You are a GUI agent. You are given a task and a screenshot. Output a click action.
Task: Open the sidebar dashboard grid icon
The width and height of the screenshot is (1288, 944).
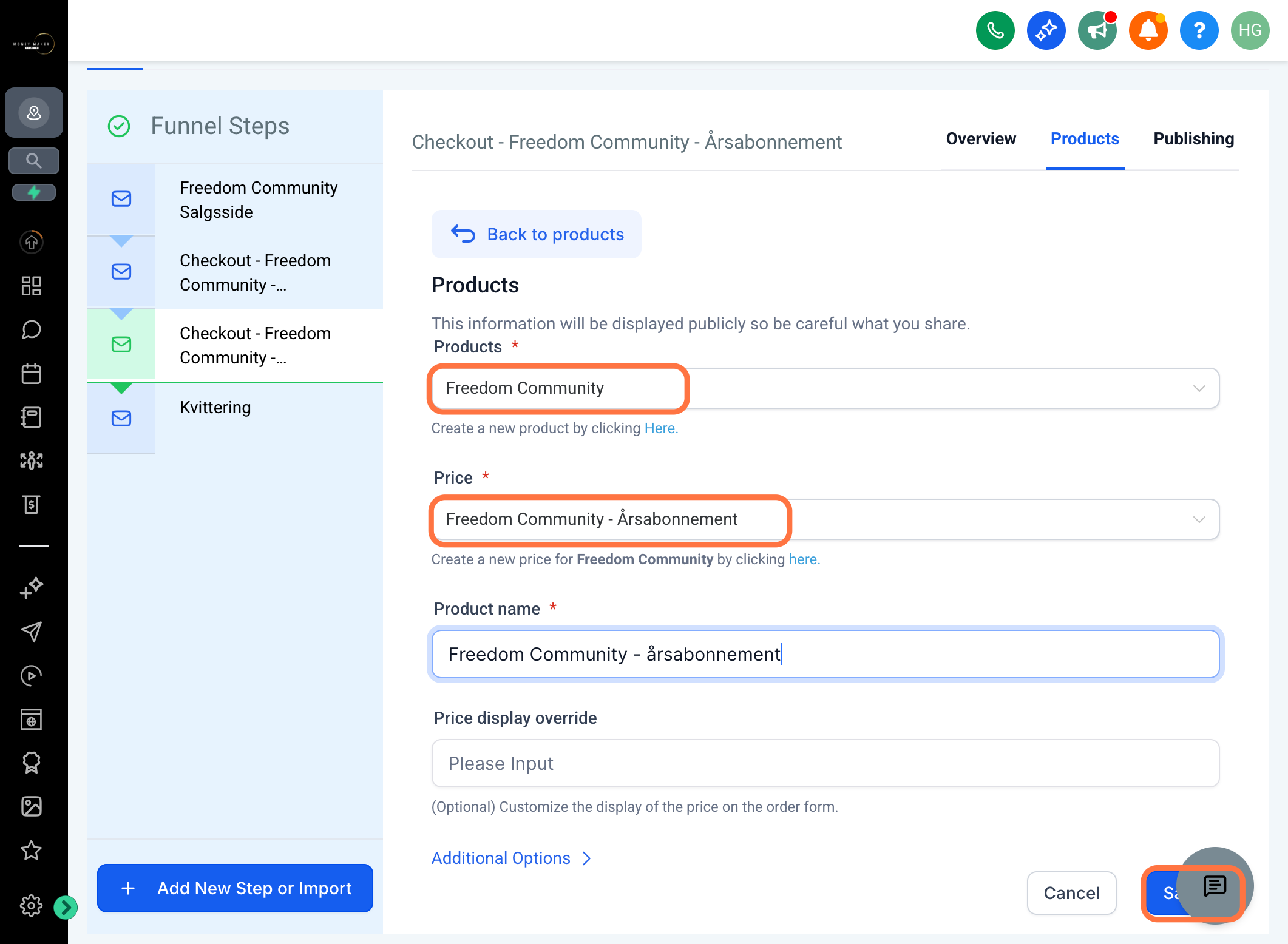(x=32, y=286)
